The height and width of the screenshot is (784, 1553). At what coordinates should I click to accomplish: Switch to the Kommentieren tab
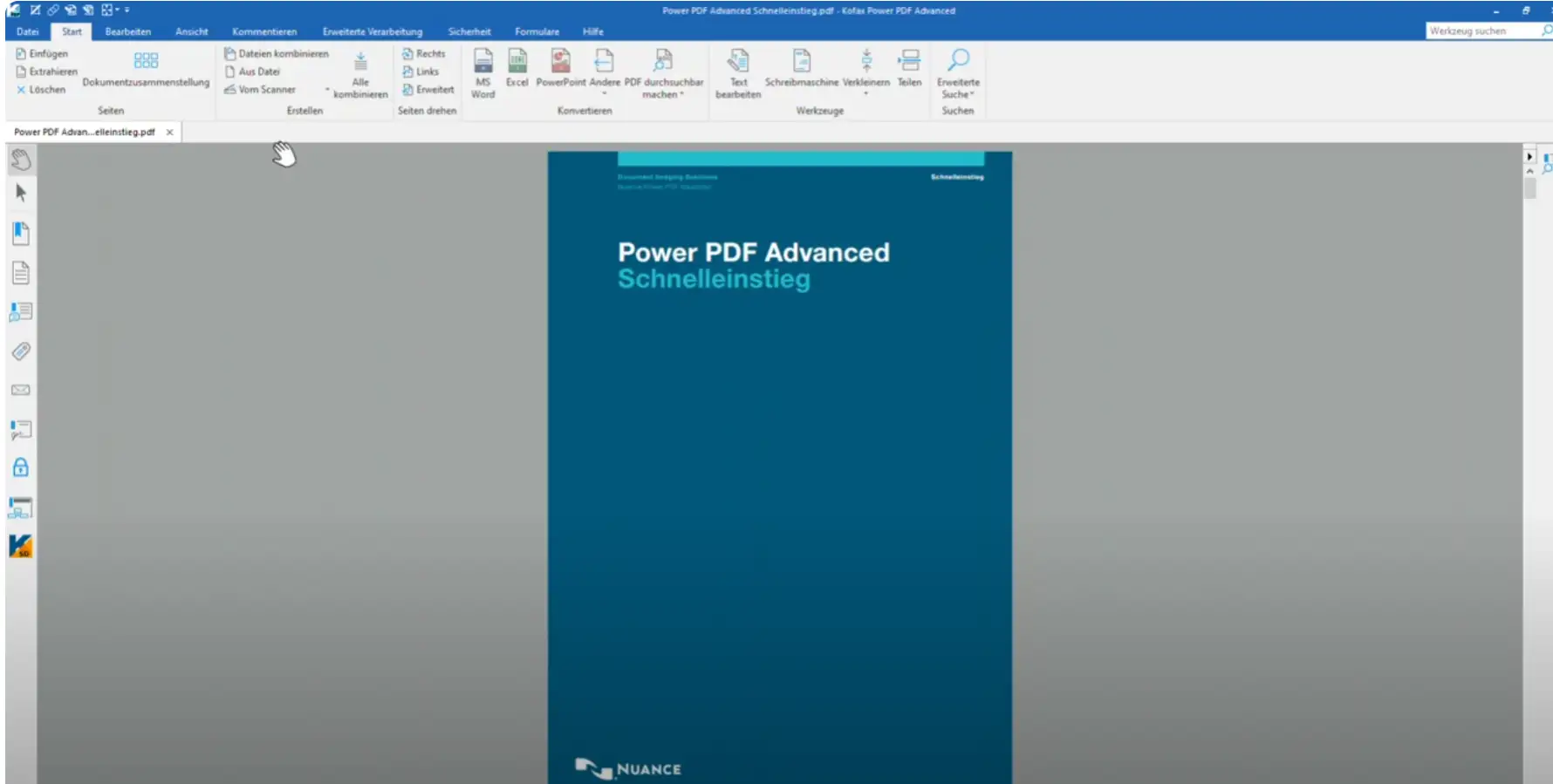pyautogui.click(x=264, y=31)
